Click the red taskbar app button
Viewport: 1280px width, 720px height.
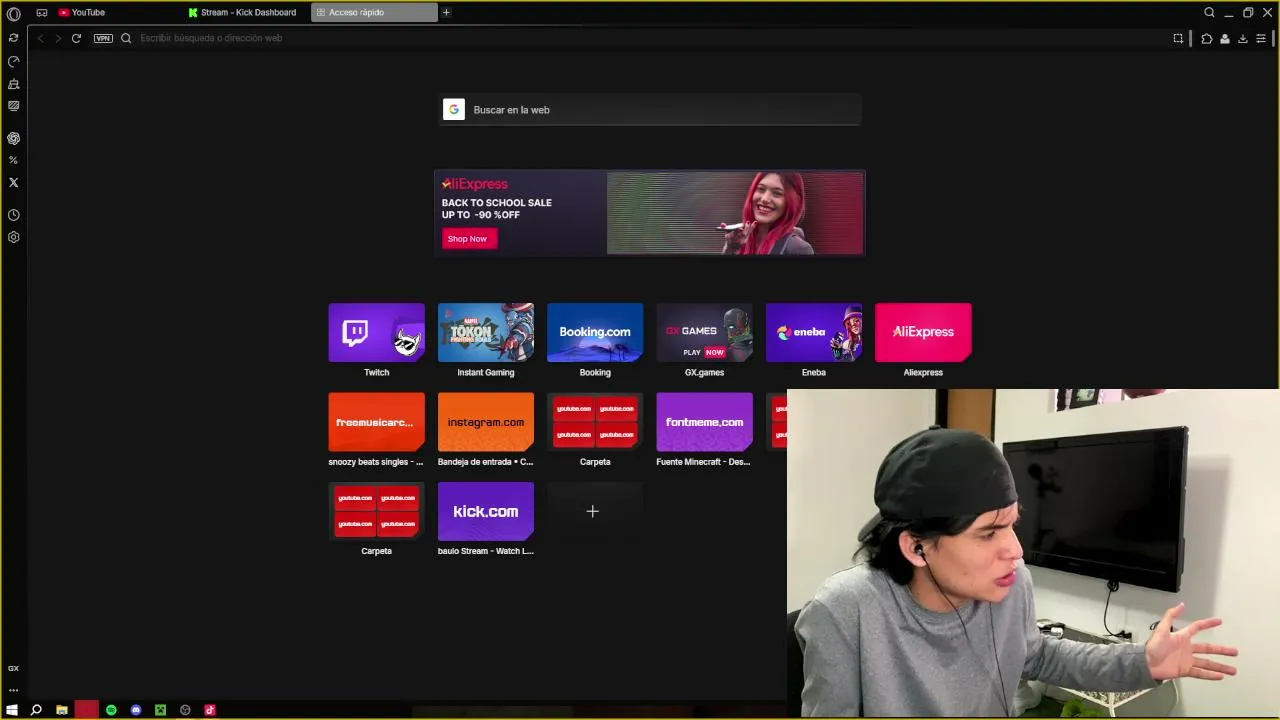point(87,710)
